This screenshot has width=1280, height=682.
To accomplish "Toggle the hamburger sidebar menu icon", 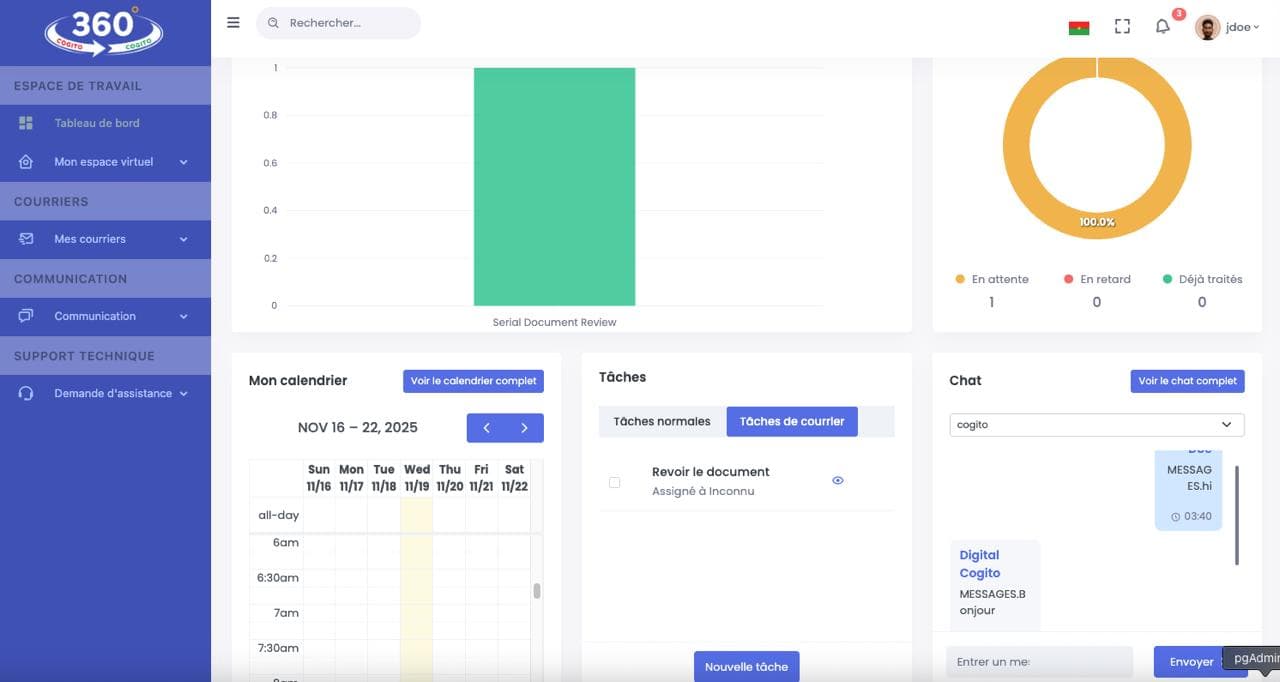I will coord(233,23).
